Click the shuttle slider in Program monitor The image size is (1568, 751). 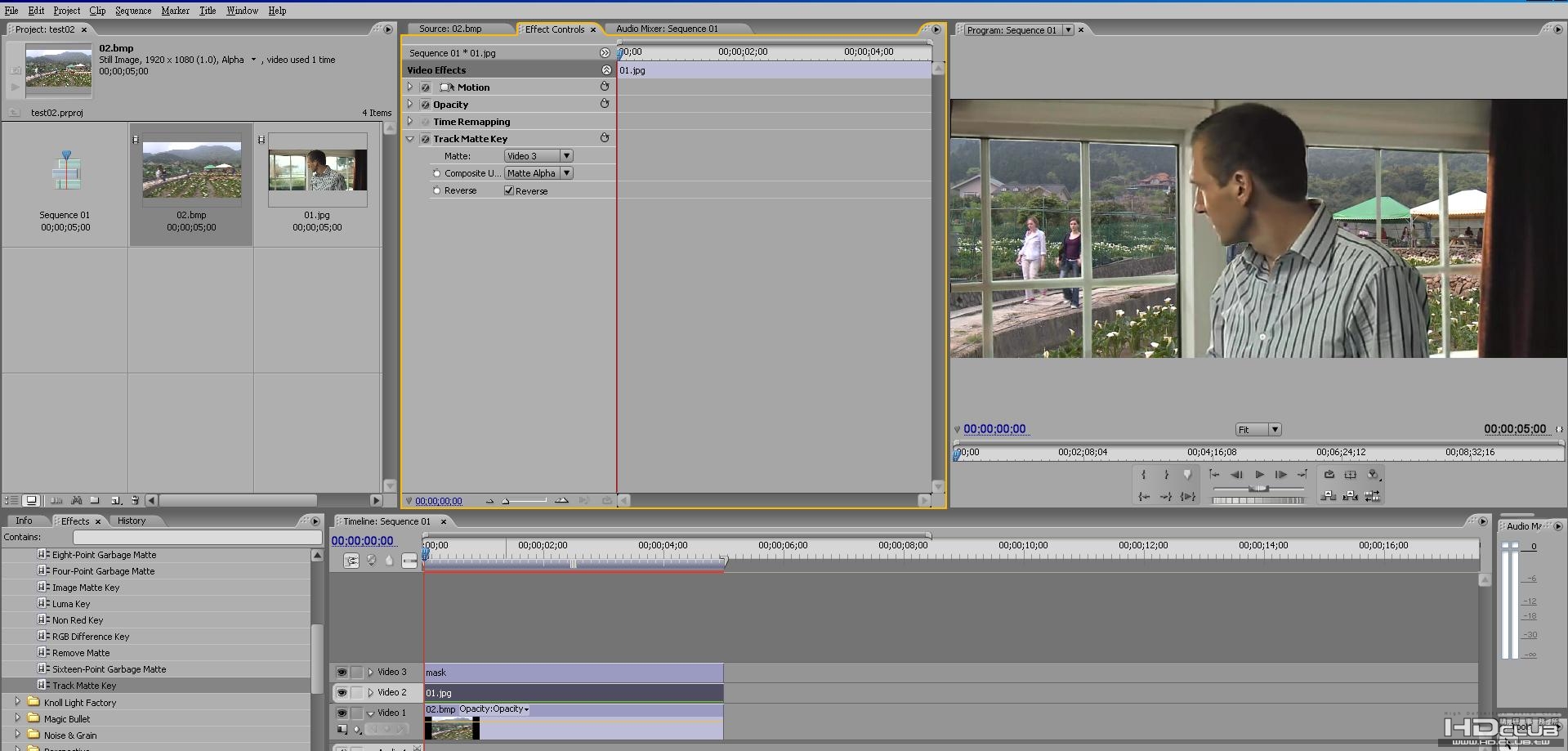[1258, 489]
